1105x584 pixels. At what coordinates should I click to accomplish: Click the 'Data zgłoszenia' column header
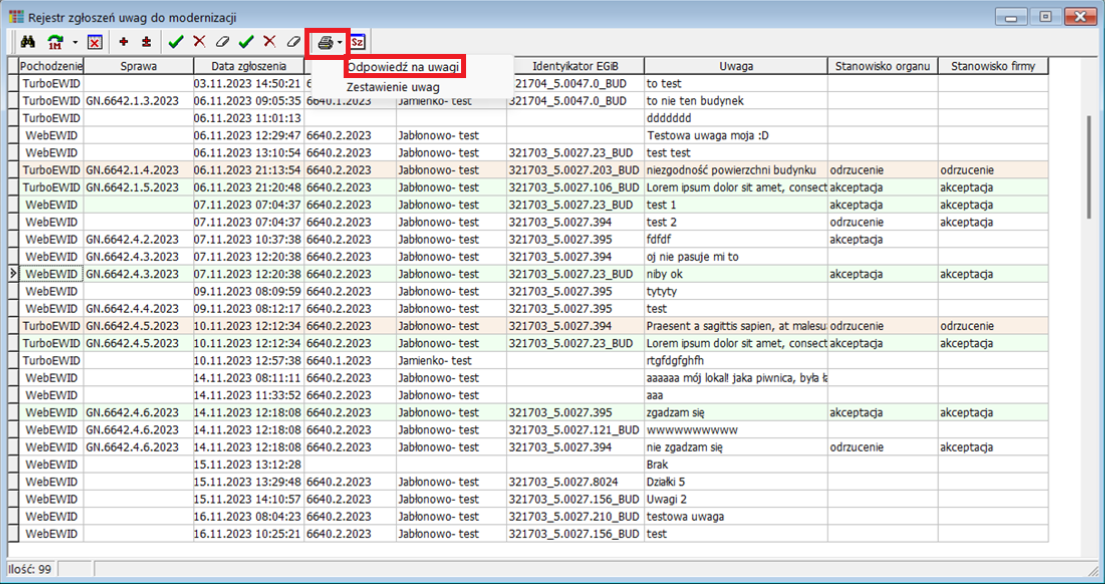coord(248,66)
